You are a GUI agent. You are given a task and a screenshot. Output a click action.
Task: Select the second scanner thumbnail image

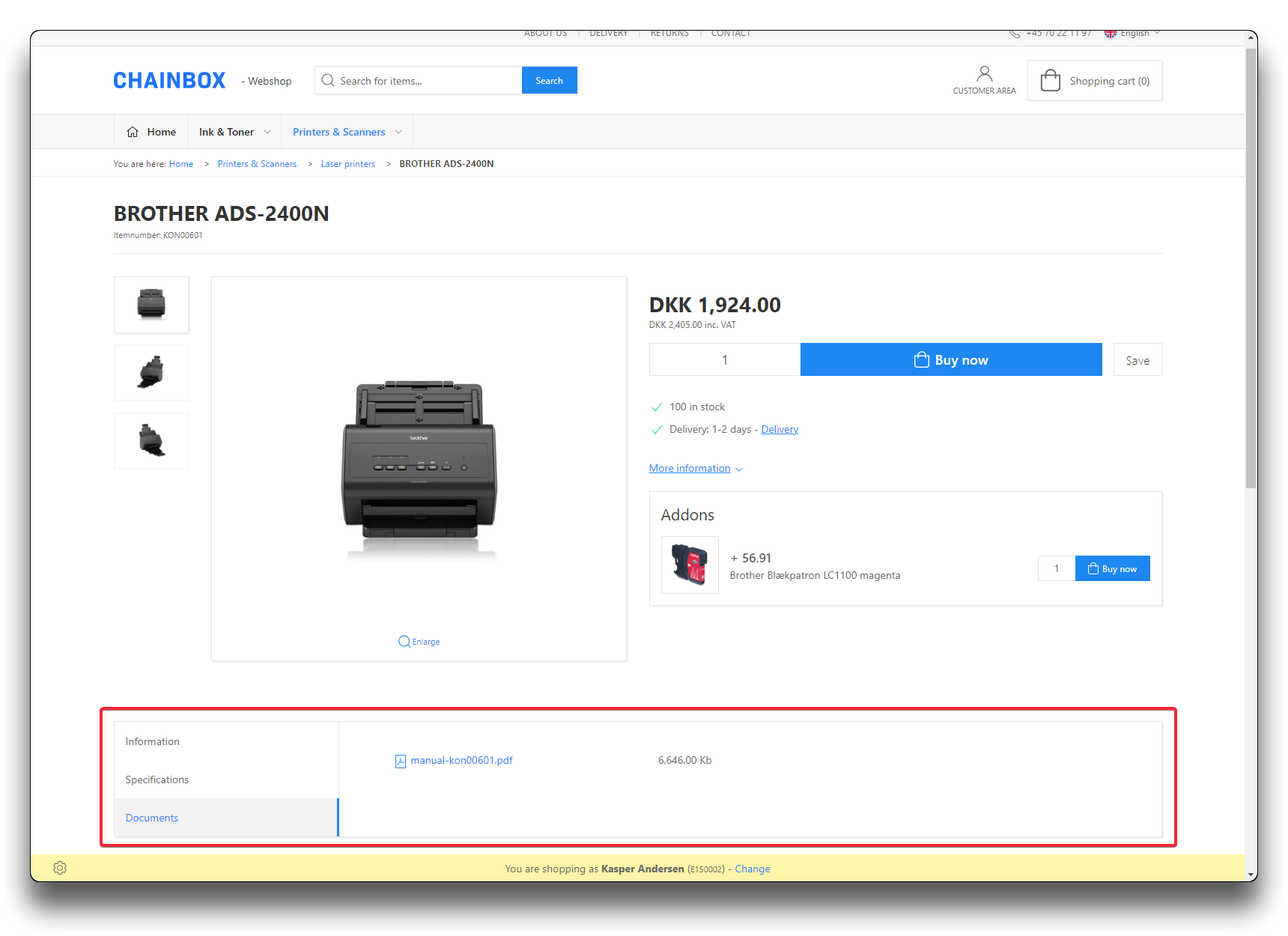pyautogui.click(x=151, y=373)
